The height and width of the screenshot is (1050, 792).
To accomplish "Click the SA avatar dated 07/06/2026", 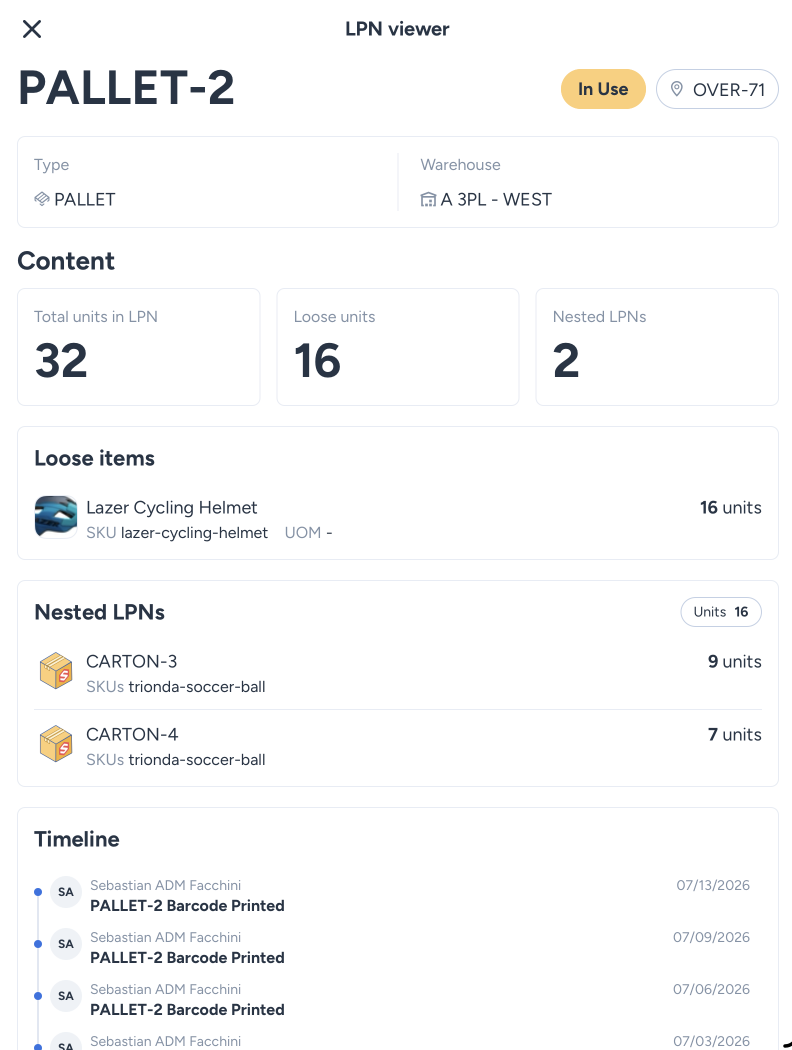I will coord(66,996).
